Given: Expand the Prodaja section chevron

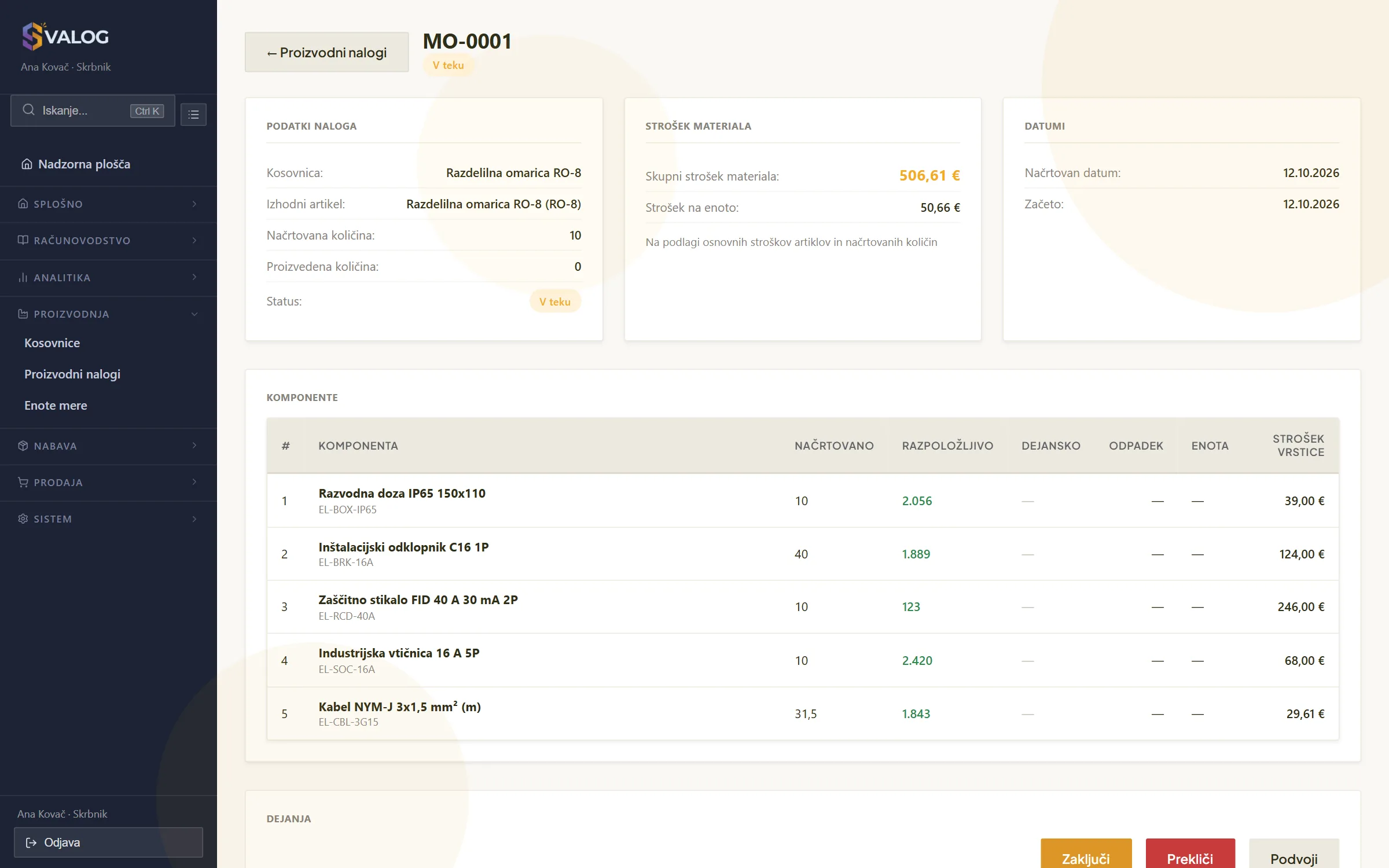Looking at the screenshot, I should tap(194, 482).
